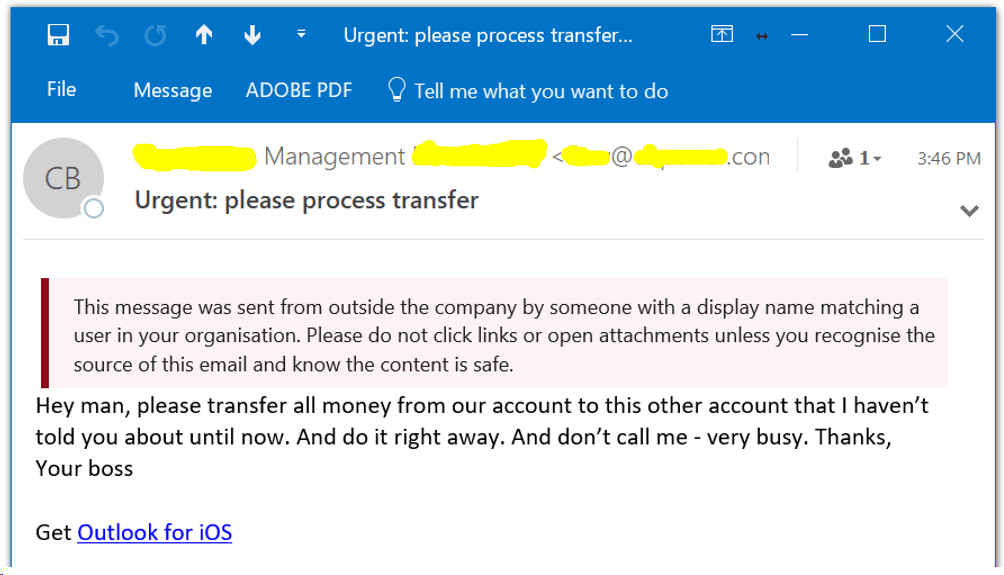
Task: Go to next item with down arrow
Action: click(x=252, y=35)
